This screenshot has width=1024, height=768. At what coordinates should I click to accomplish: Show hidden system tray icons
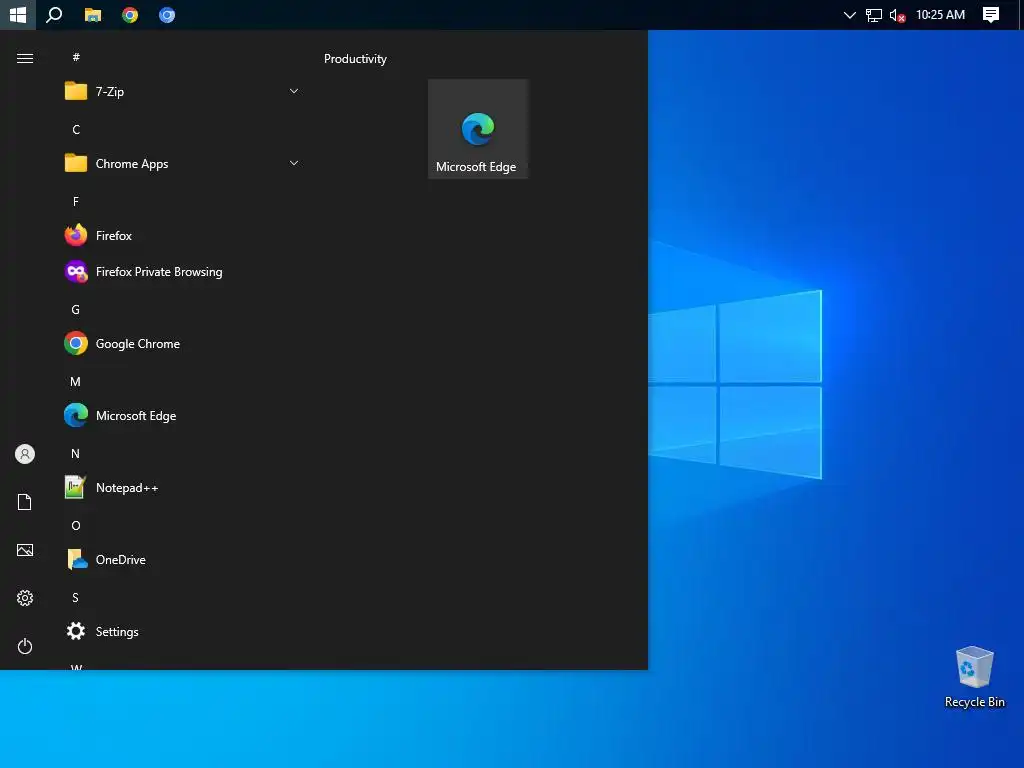click(849, 14)
